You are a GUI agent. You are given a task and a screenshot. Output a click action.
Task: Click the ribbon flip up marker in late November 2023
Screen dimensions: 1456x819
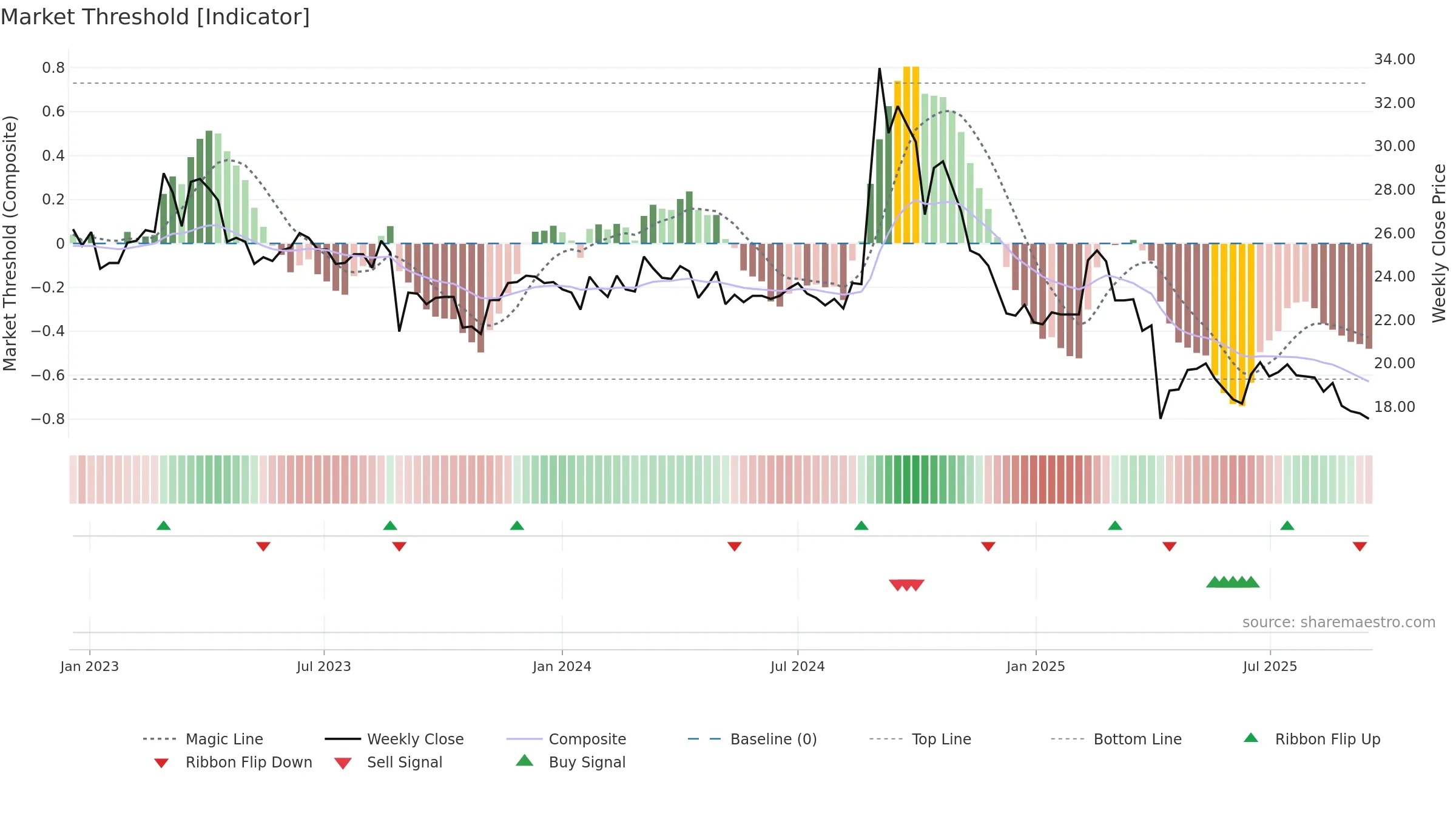(517, 525)
